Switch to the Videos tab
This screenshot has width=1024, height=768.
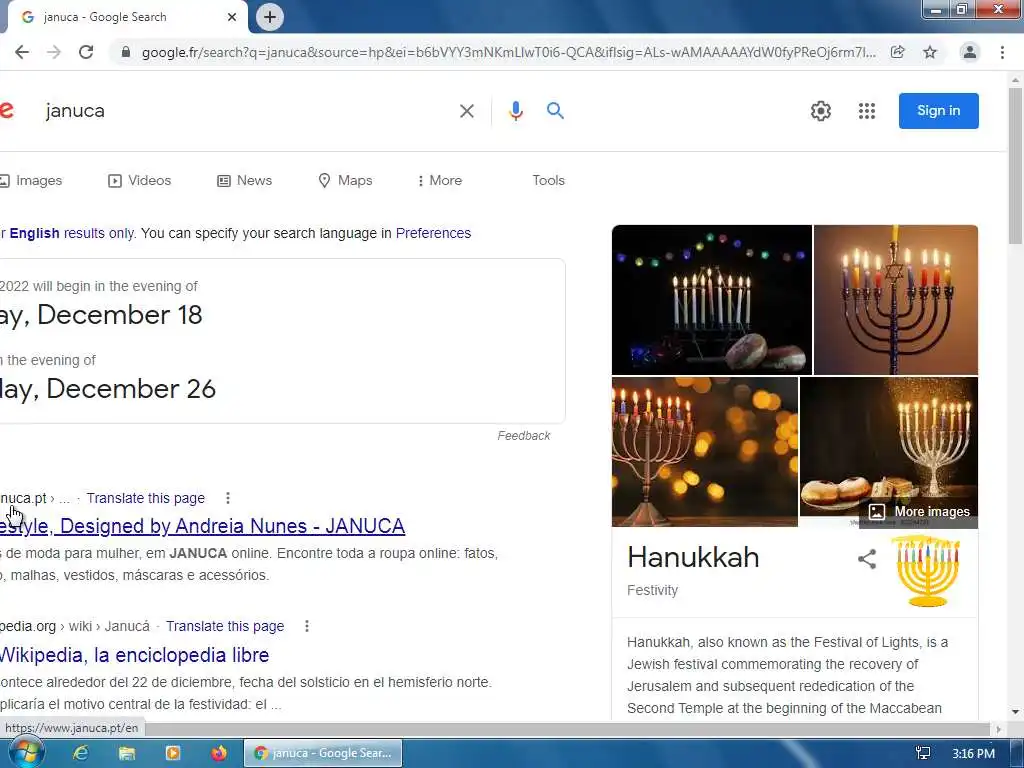(x=139, y=180)
